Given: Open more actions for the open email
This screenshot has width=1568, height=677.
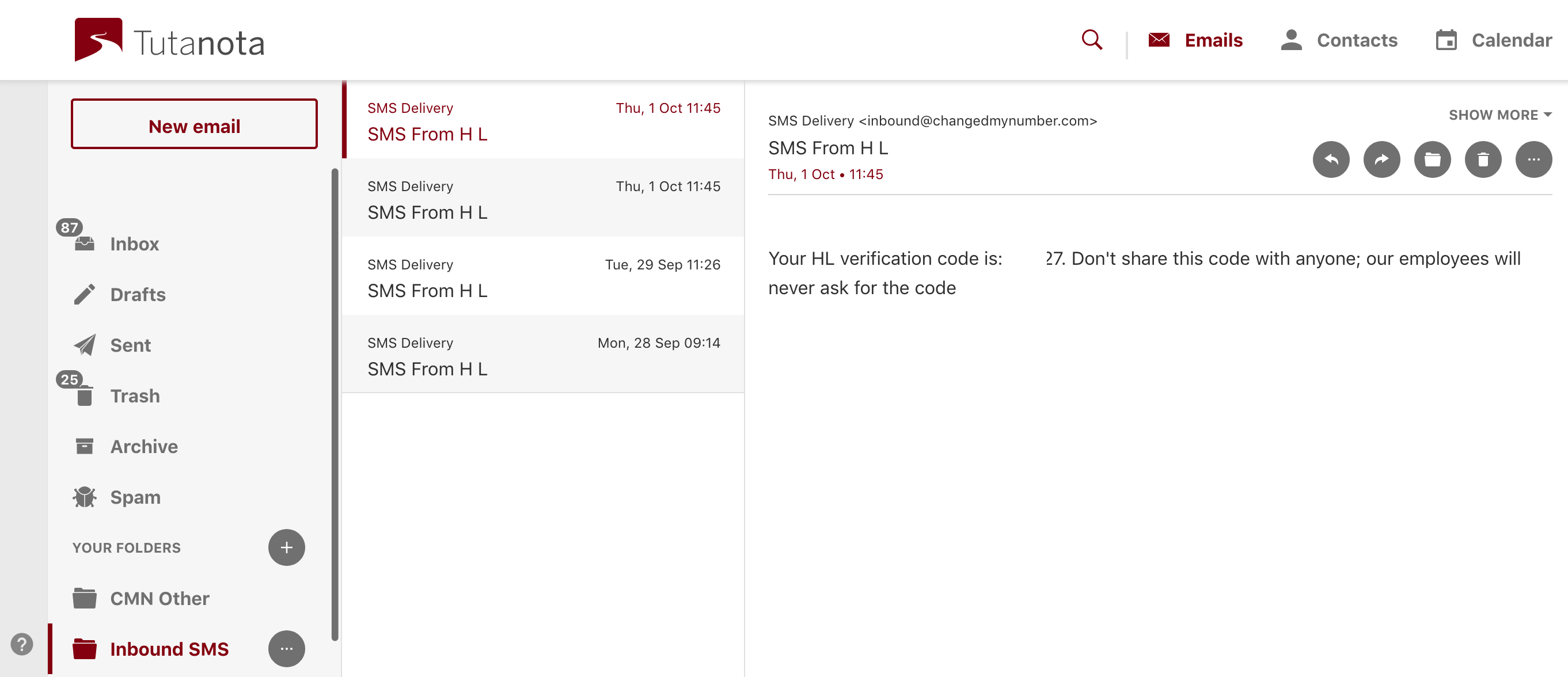Looking at the screenshot, I should tap(1533, 159).
